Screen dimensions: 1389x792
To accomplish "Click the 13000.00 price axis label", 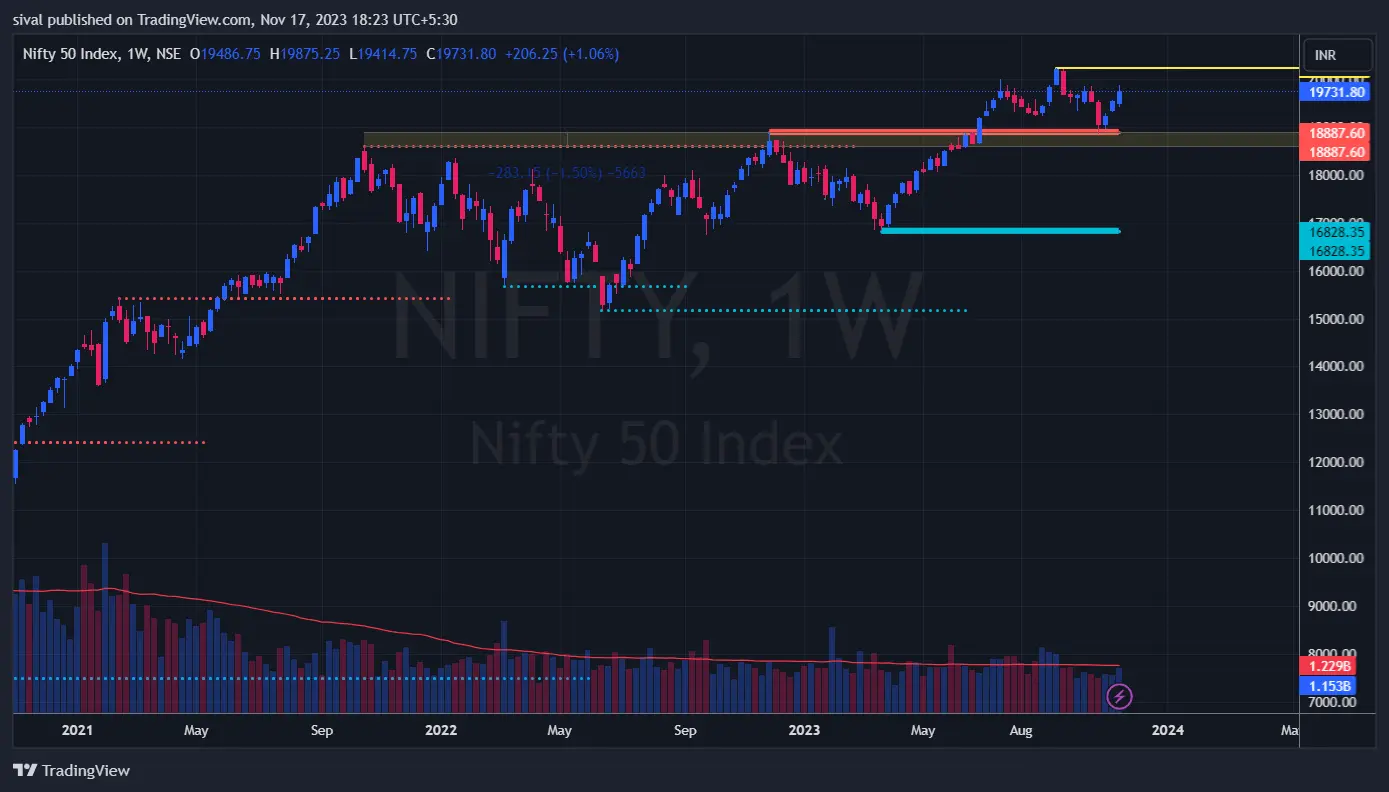I will click(1334, 414).
